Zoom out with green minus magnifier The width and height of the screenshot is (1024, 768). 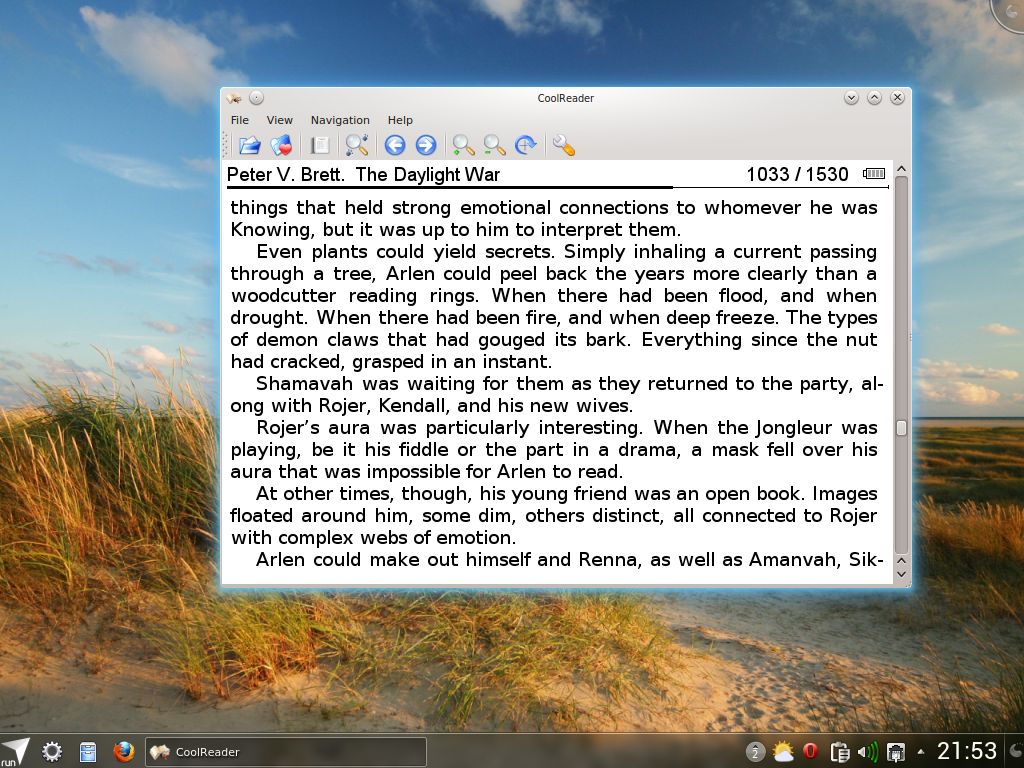pos(494,145)
